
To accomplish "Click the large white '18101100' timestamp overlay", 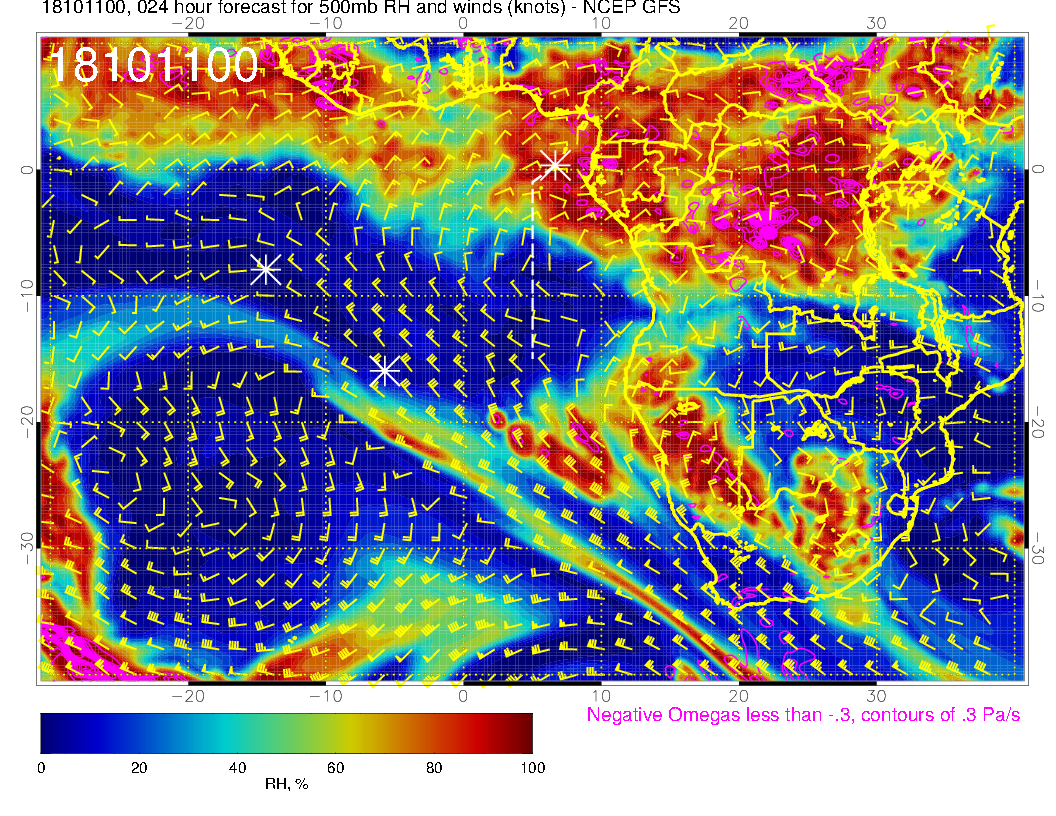I will [x=154, y=65].
